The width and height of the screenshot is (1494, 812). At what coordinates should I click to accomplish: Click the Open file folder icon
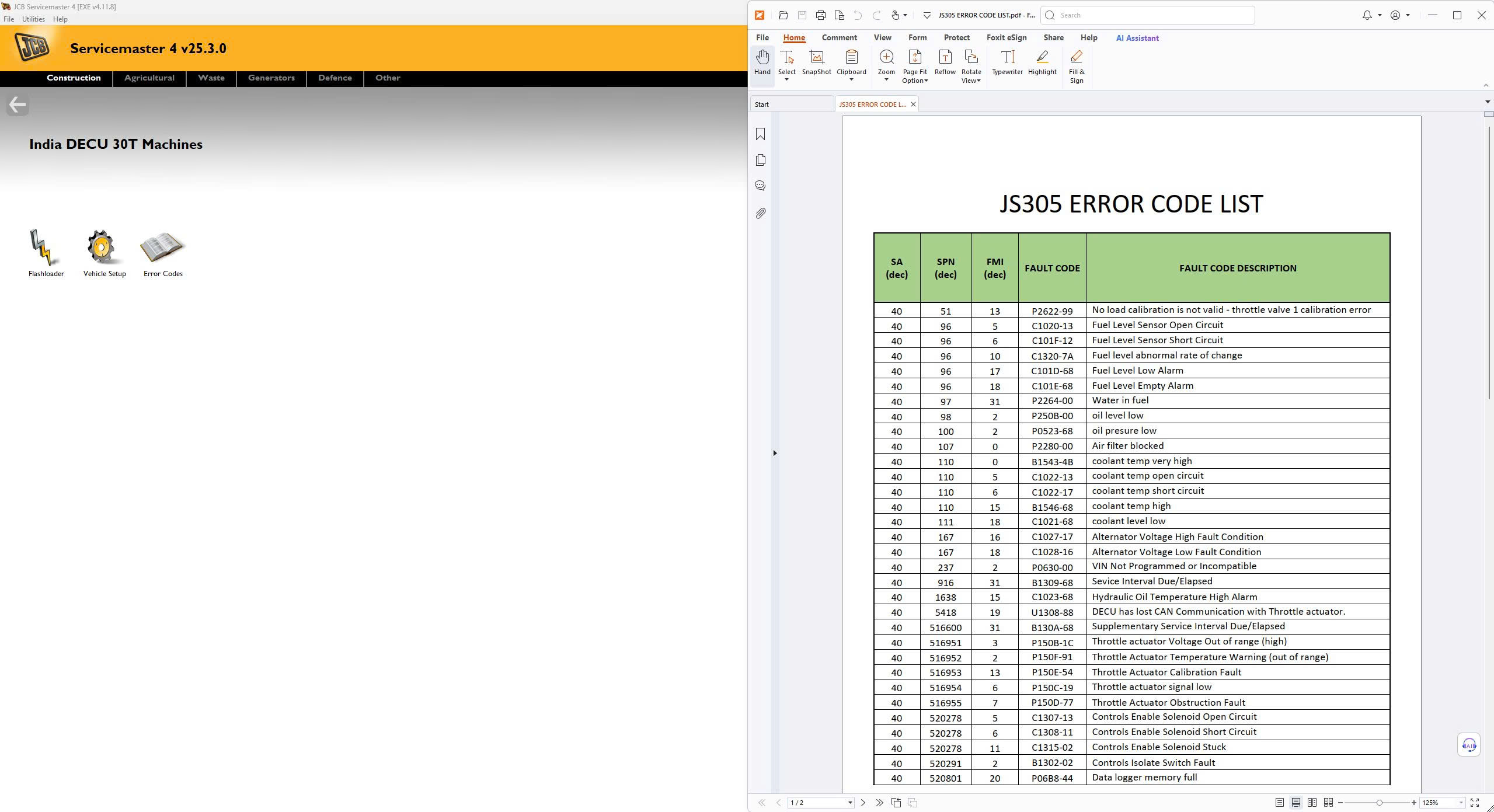(783, 15)
